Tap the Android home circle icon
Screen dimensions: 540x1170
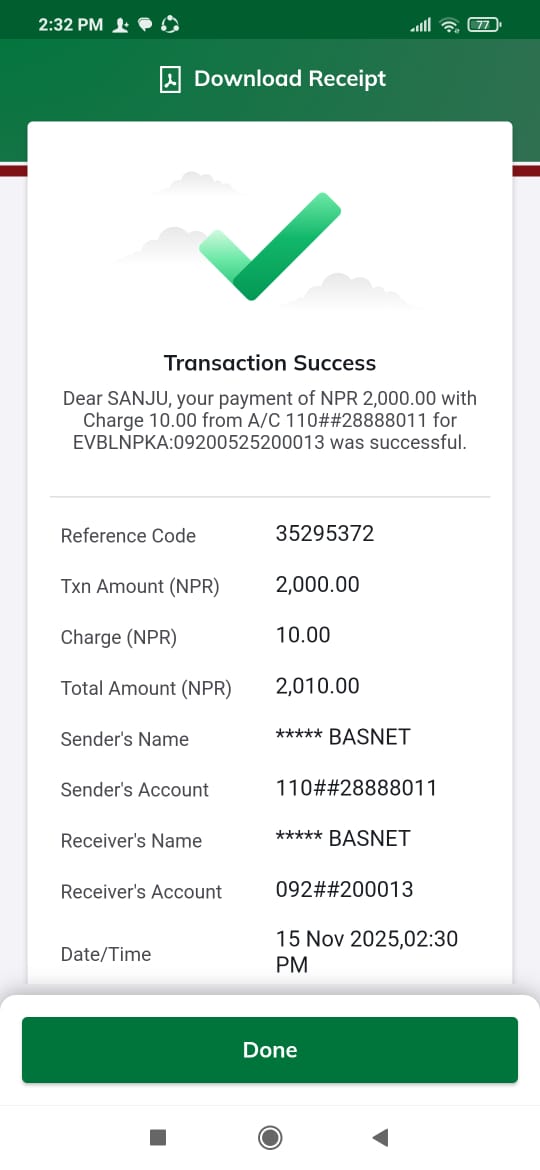tap(270, 1137)
